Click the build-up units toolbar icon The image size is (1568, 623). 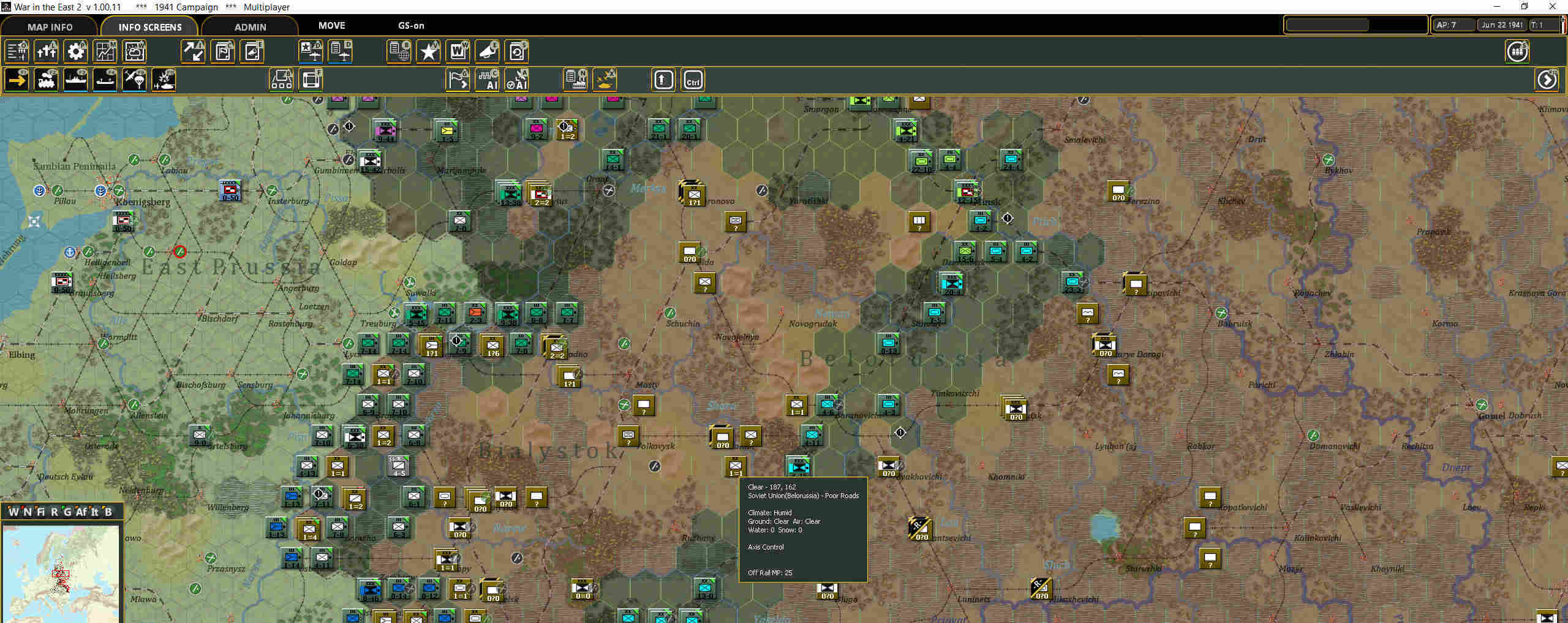pos(282,80)
